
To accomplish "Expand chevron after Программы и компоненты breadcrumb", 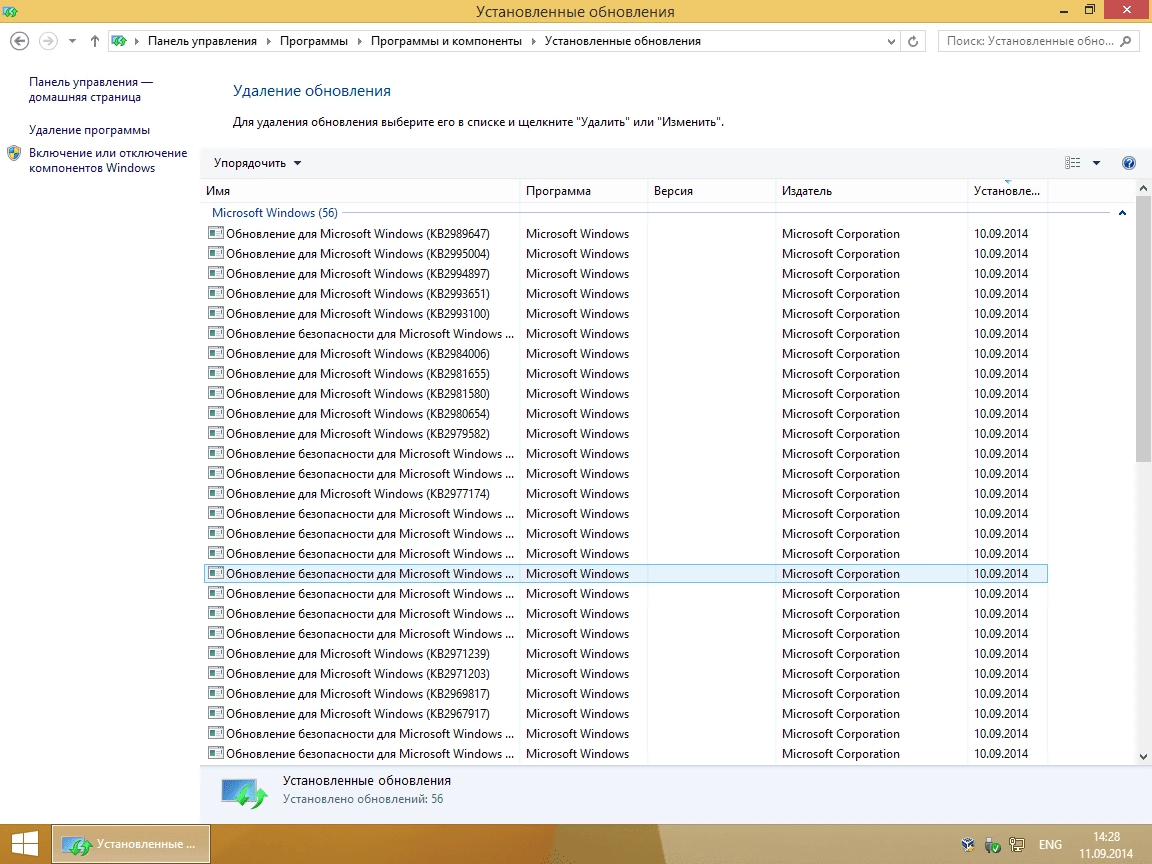I will point(533,41).
